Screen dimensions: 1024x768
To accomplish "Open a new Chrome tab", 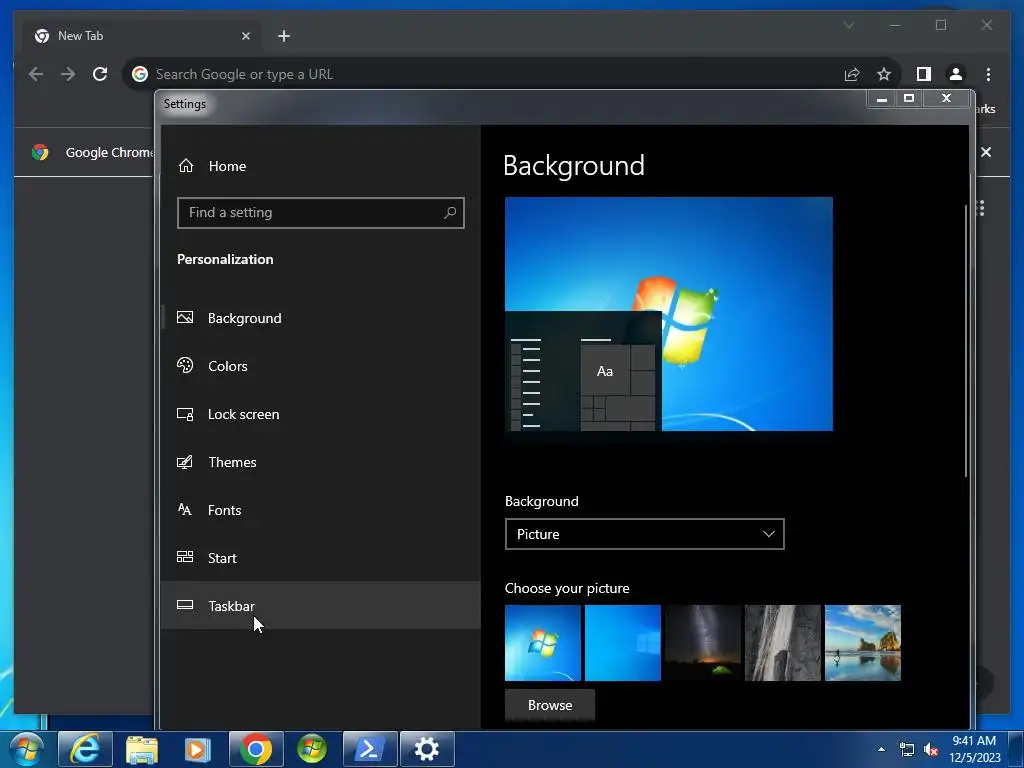I will [283, 36].
